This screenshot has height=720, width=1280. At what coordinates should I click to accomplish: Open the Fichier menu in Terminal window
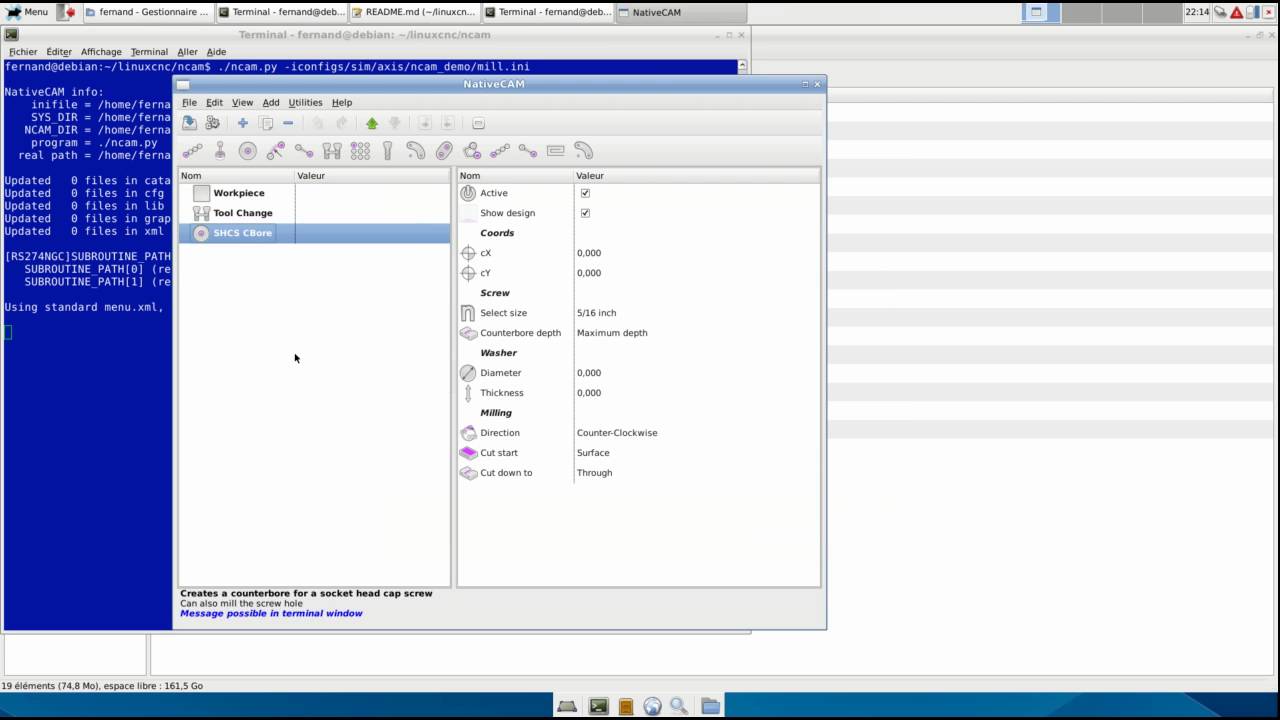coord(22,52)
